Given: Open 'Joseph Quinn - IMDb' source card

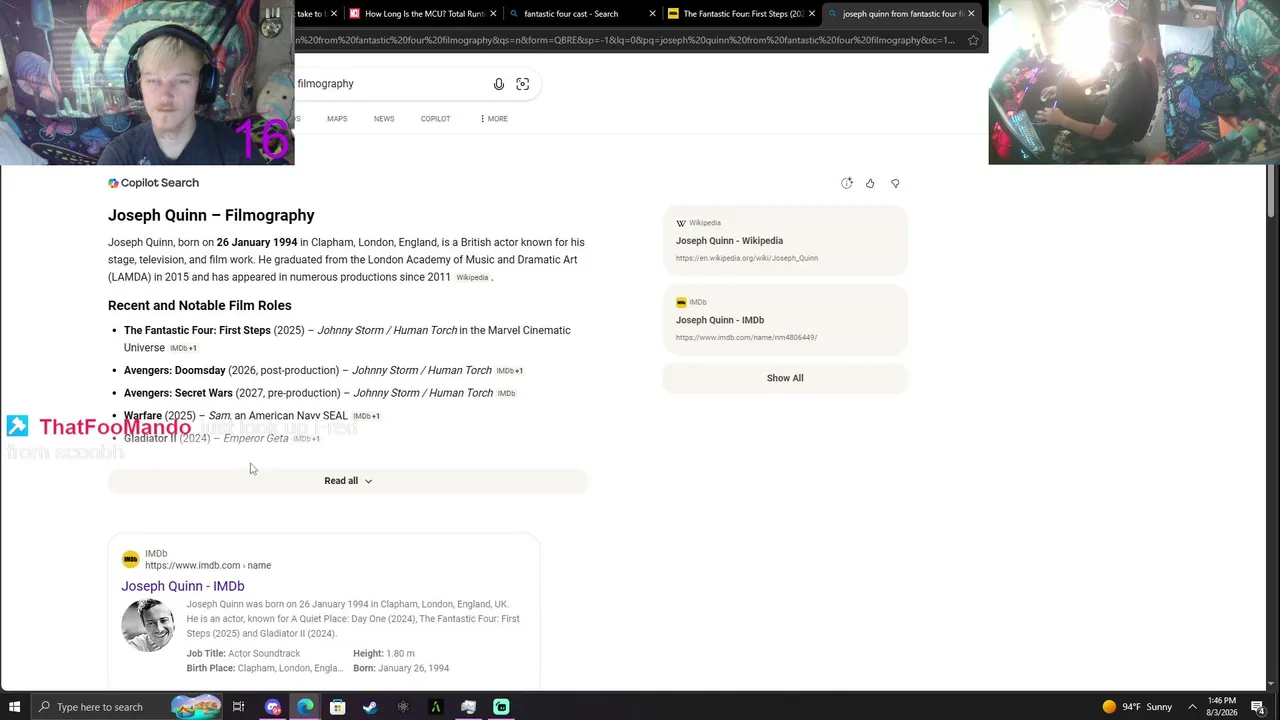Looking at the screenshot, I should click(x=785, y=320).
